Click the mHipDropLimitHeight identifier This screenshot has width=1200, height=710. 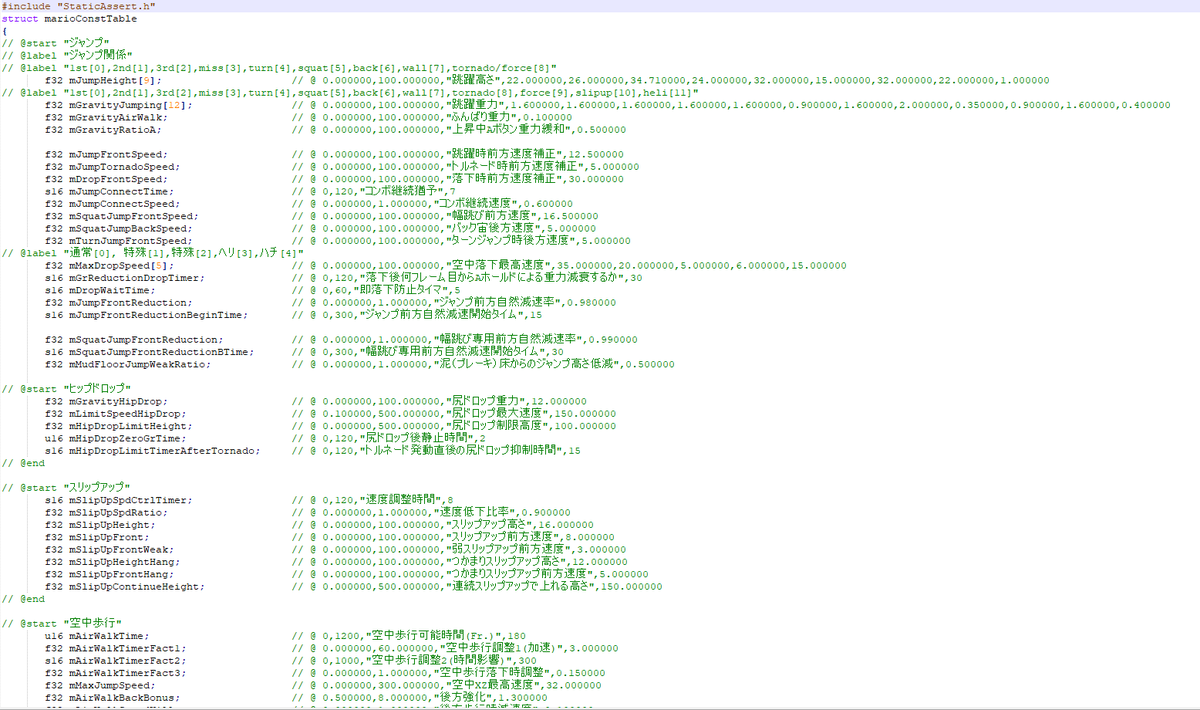128,426
